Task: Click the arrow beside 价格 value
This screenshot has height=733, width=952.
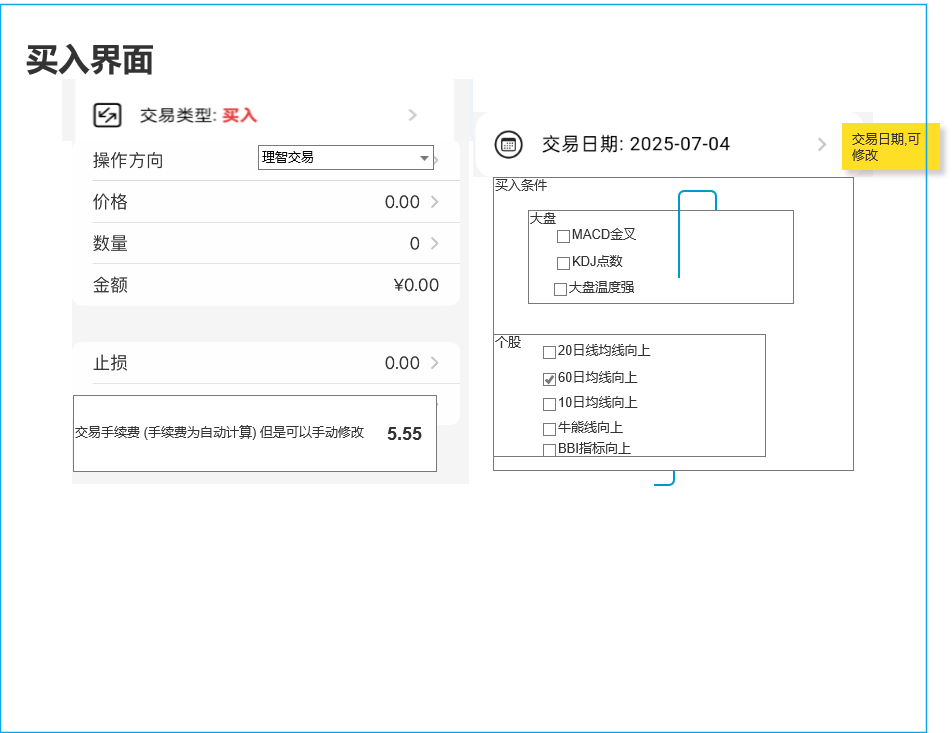Action: coord(435,202)
